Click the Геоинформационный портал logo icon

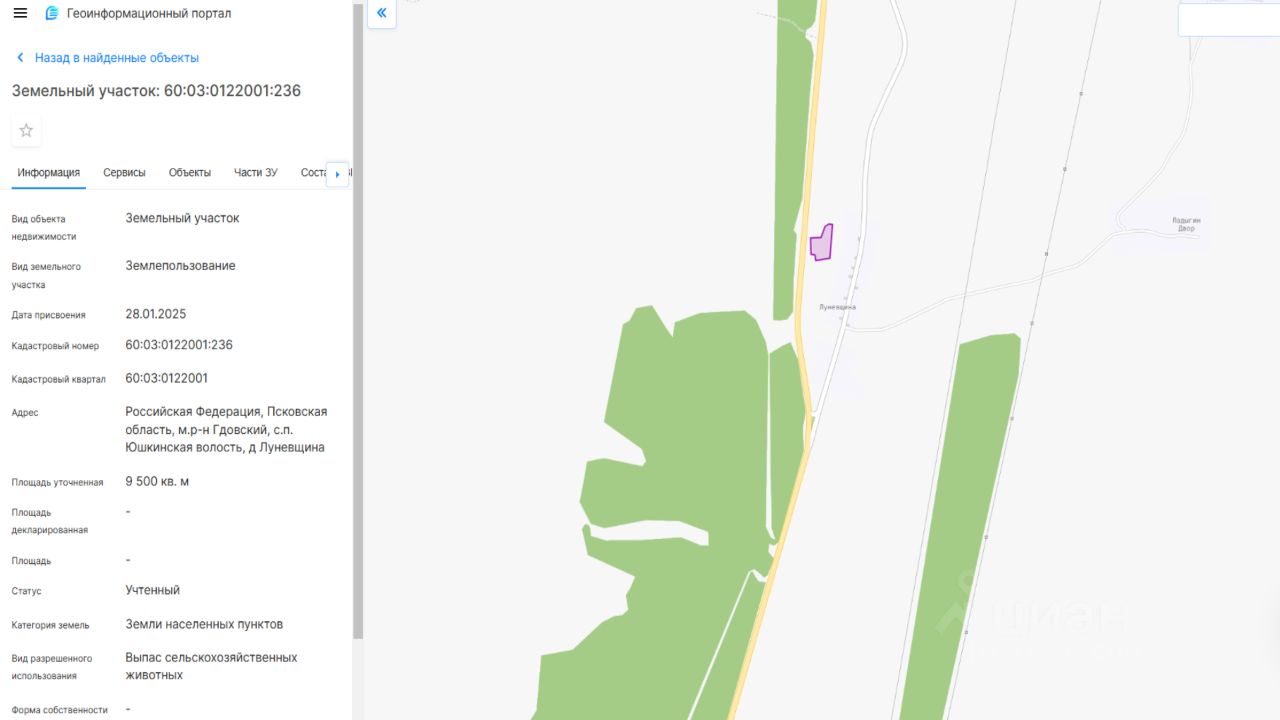(52, 13)
